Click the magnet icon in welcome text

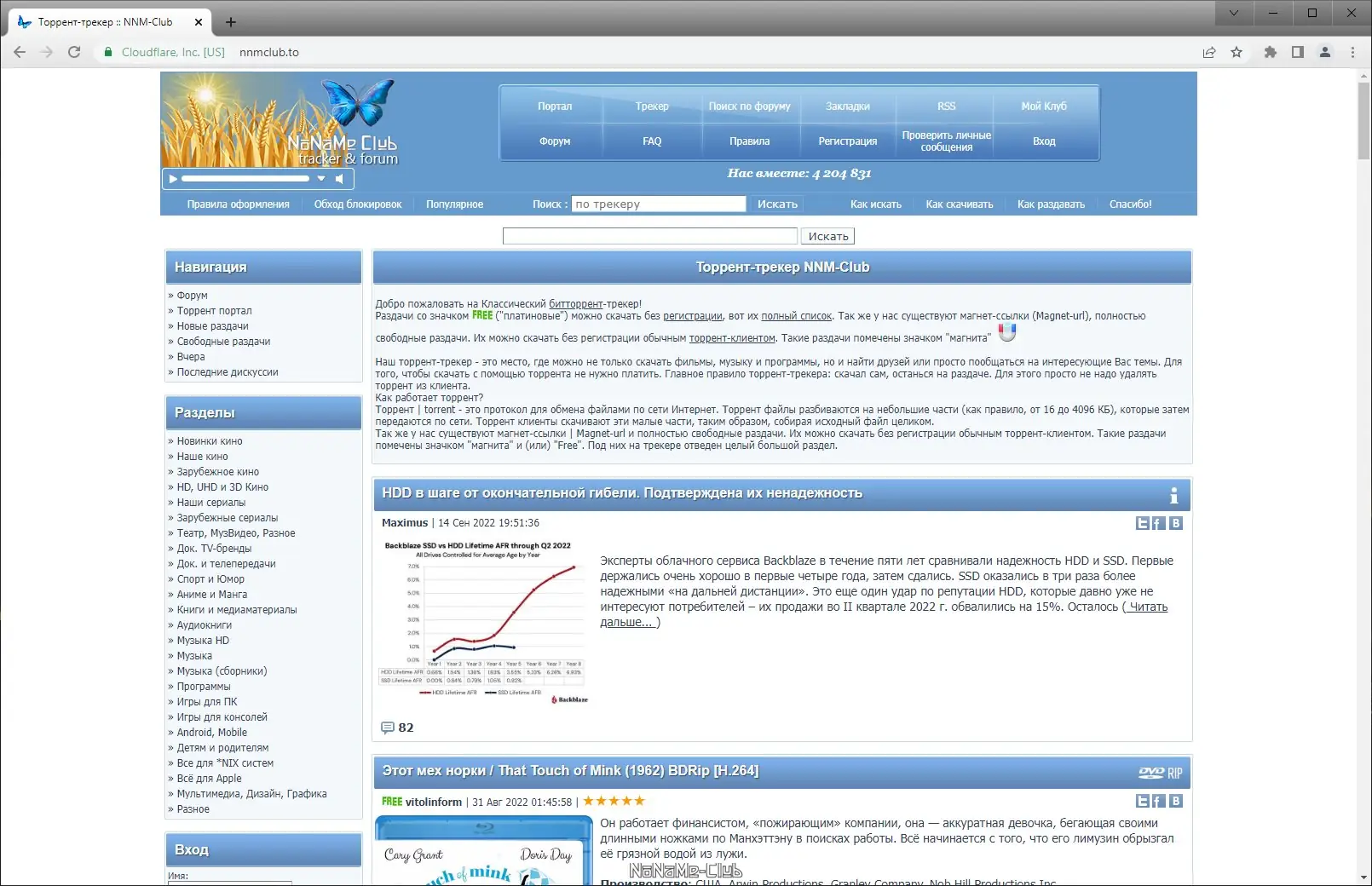[1007, 332]
